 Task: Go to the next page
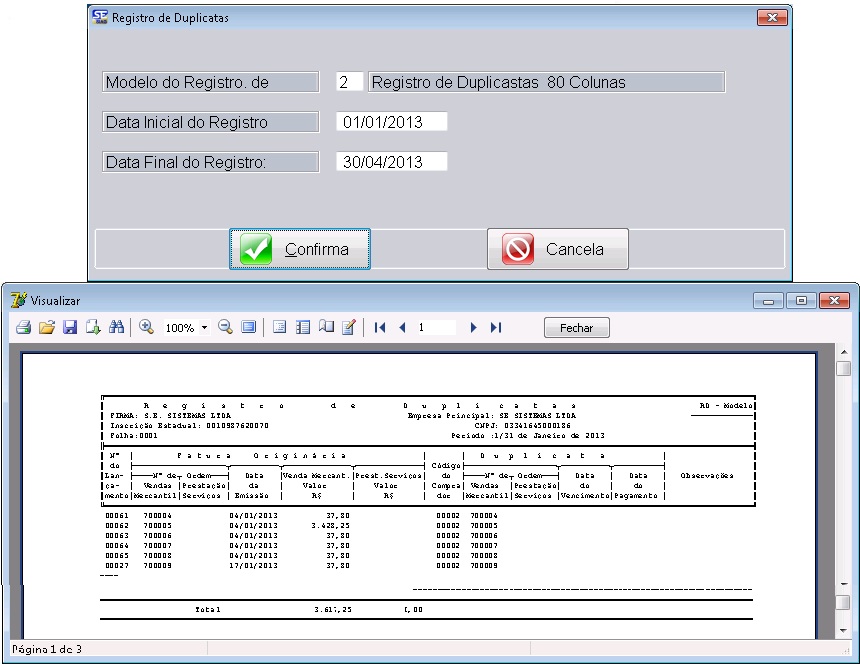[x=474, y=327]
